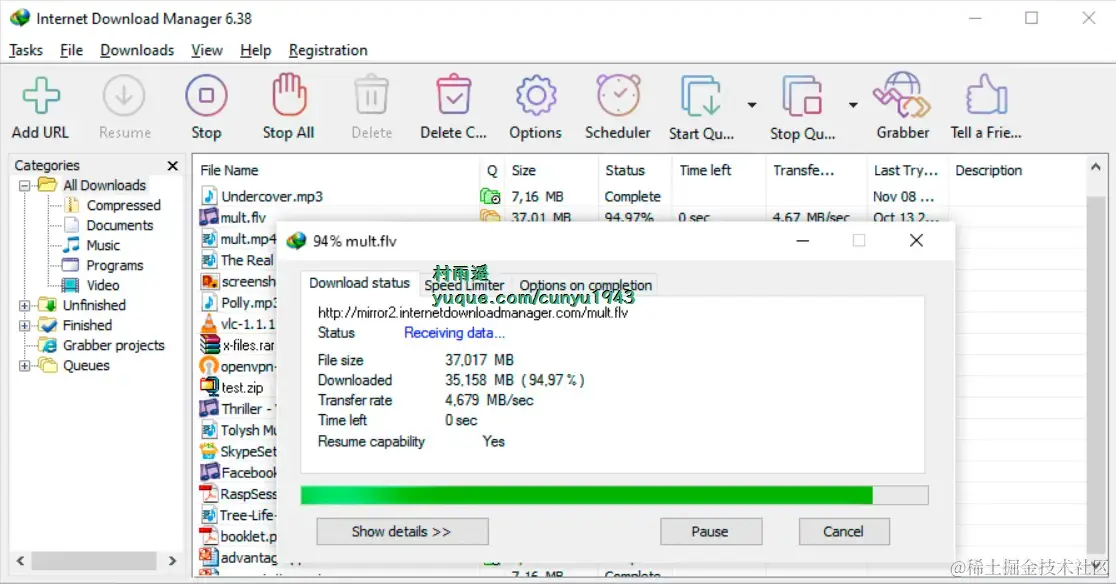Click the right arrow of Categories scrollbar
The image size is (1116, 584).
point(172,561)
